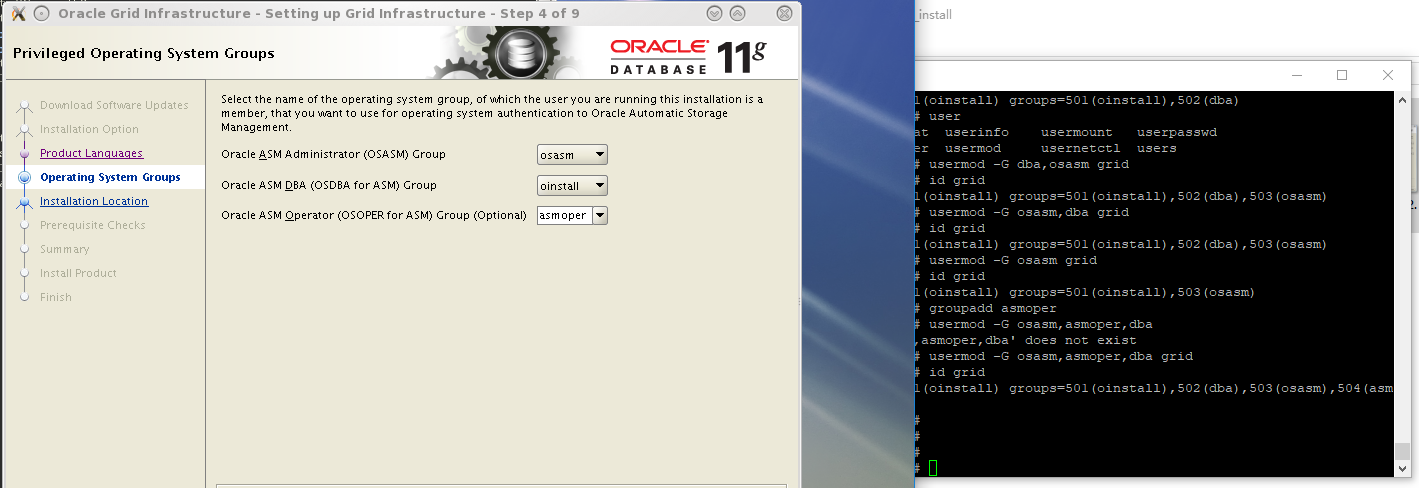The height and width of the screenshot is (488, 1419).
Task: Go to the Installation Location step
Action: pos(94,201)
